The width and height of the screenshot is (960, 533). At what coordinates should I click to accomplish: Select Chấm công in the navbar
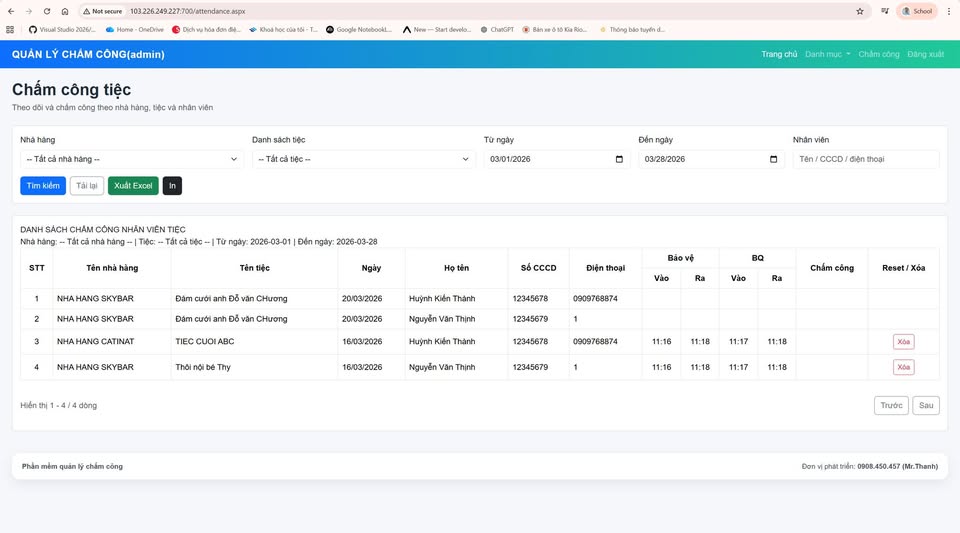(879, 54)
